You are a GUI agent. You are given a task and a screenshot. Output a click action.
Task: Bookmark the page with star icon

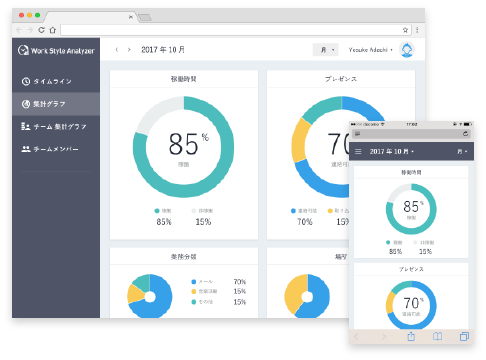405,30
